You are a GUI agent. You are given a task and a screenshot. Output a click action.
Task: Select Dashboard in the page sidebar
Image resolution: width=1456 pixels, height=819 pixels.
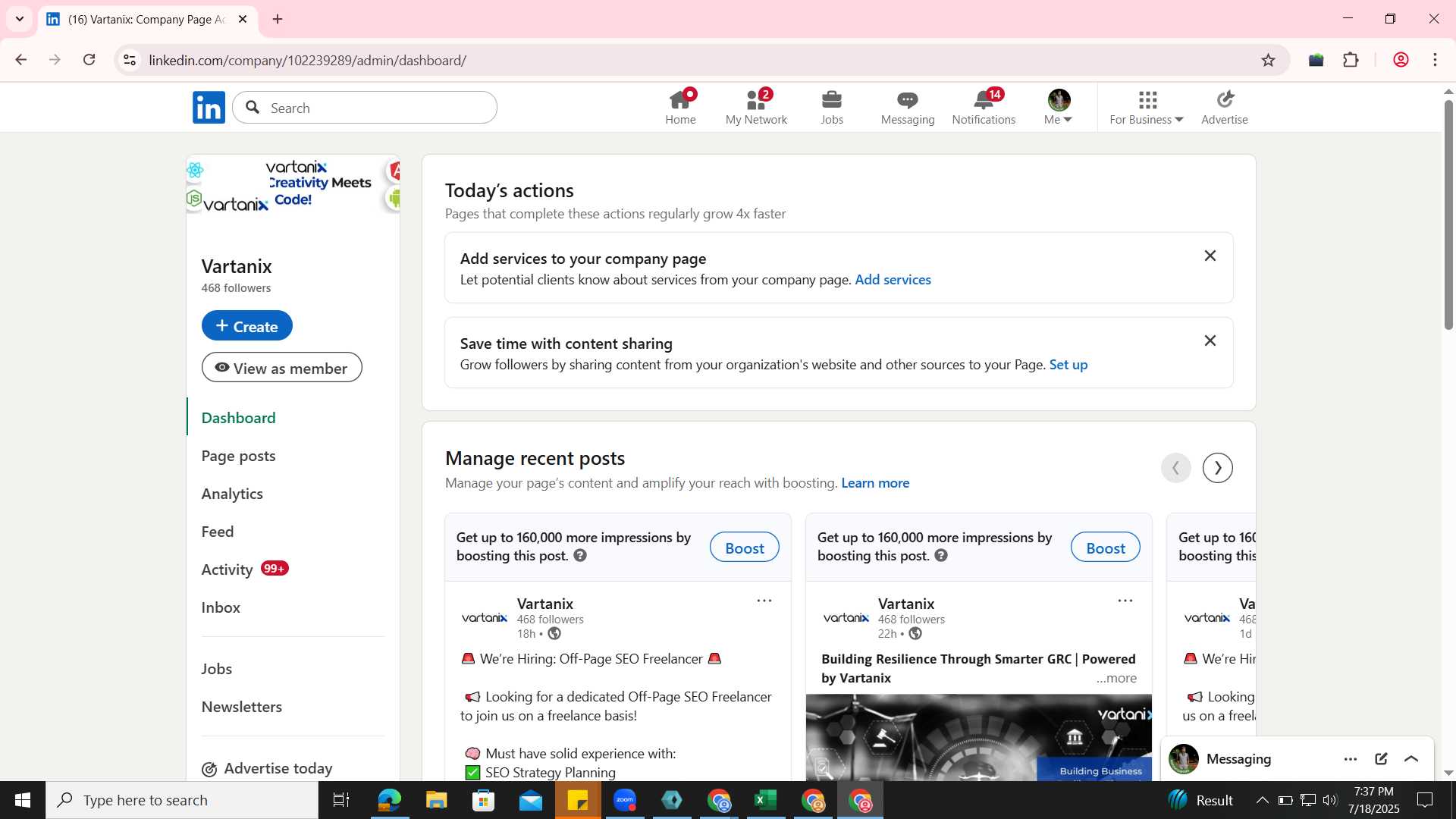point(238,418)
